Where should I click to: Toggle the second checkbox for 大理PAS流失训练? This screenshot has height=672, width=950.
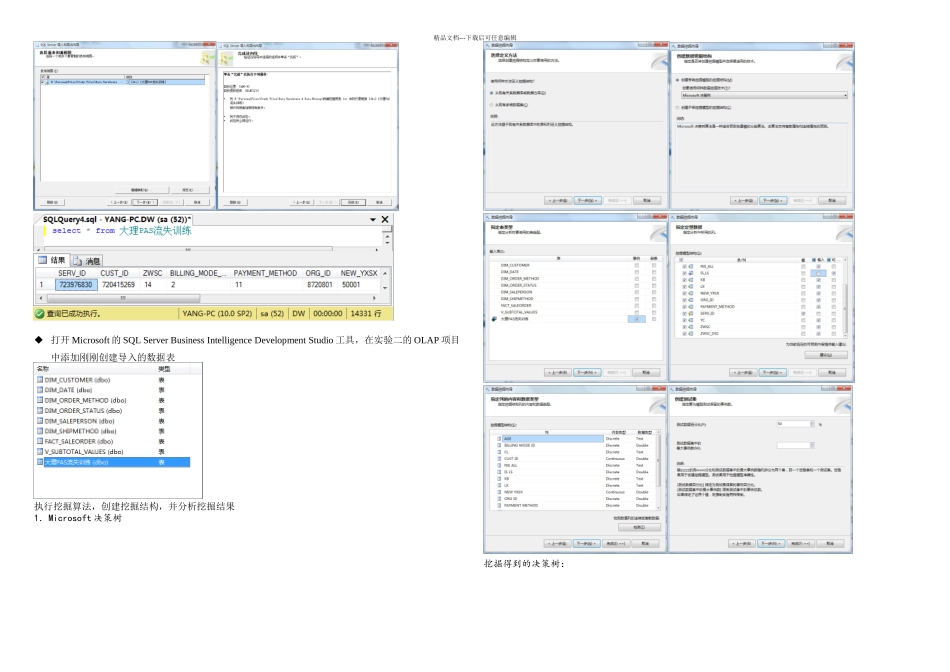[x=654, y=319]
